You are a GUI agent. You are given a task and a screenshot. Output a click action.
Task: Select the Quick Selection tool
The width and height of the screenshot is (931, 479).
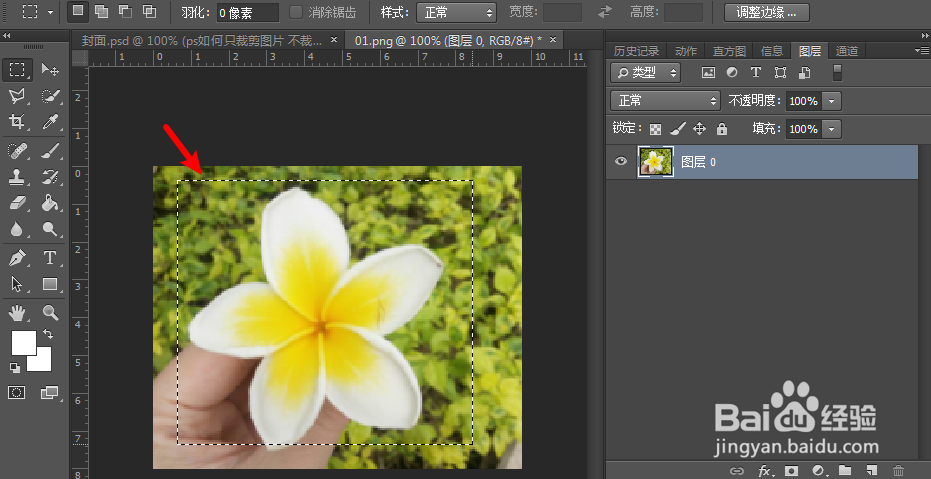point(50,96)
